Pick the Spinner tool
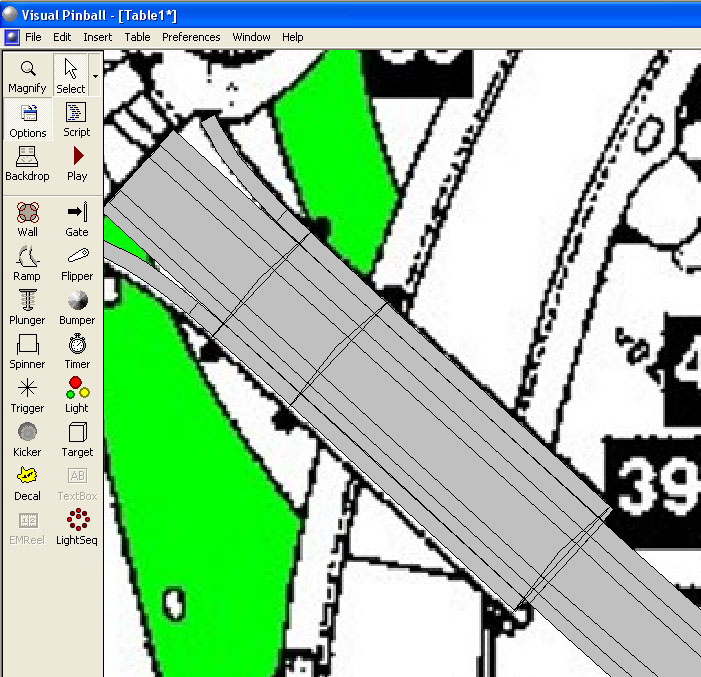701x677 pixels. click(28, 351)
